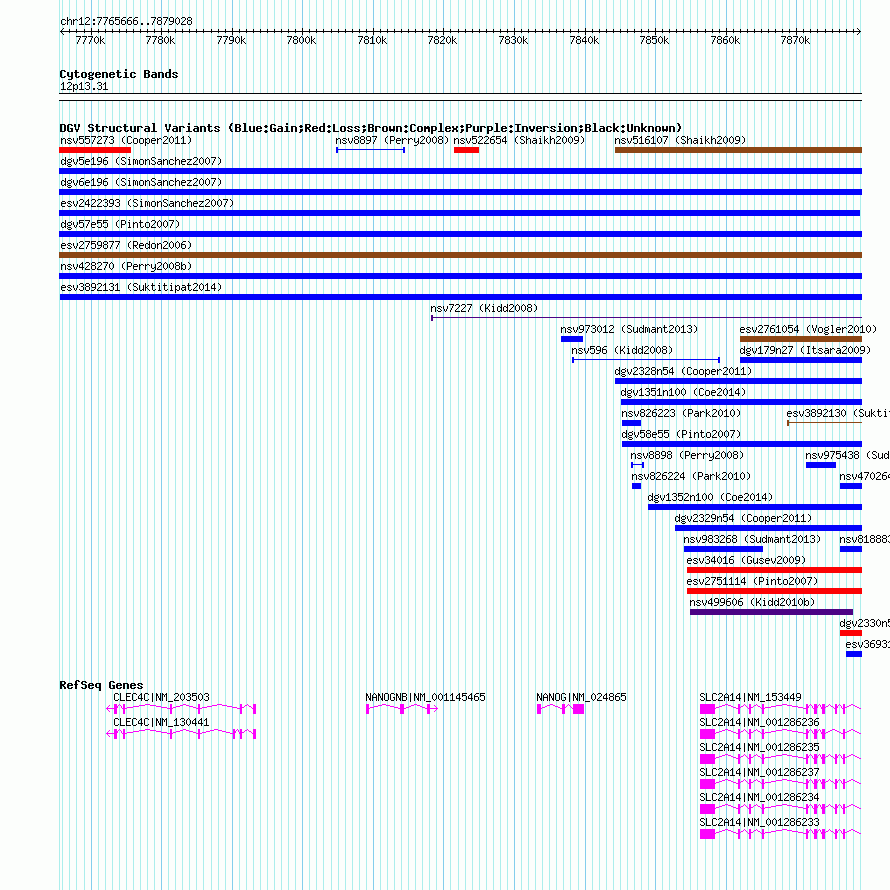The width and height of the screenshot is (890, 890).
Task: Select the NANOG gene model glyph
Action: 560,708
